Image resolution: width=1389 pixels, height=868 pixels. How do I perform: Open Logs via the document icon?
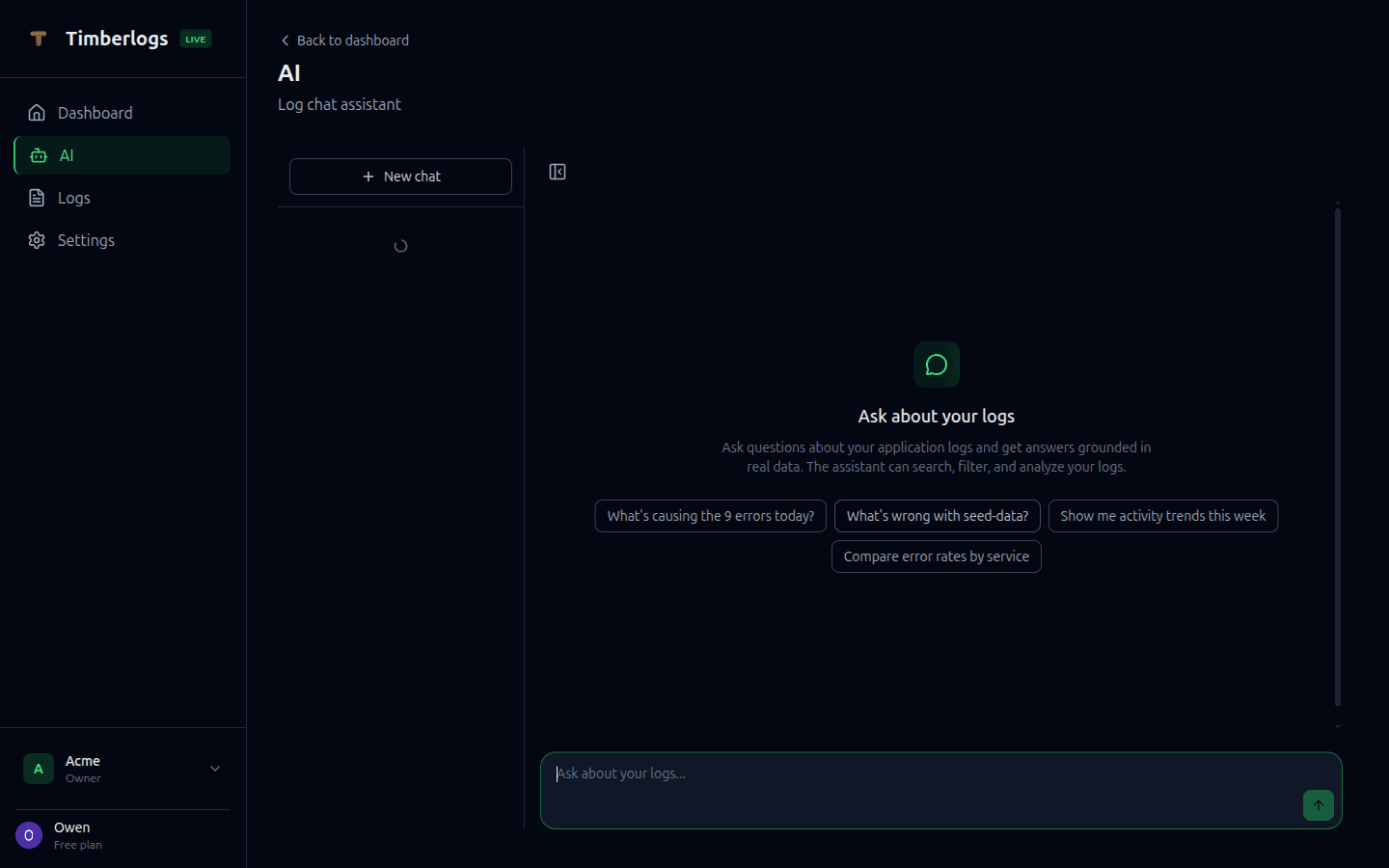coord(36,198)
